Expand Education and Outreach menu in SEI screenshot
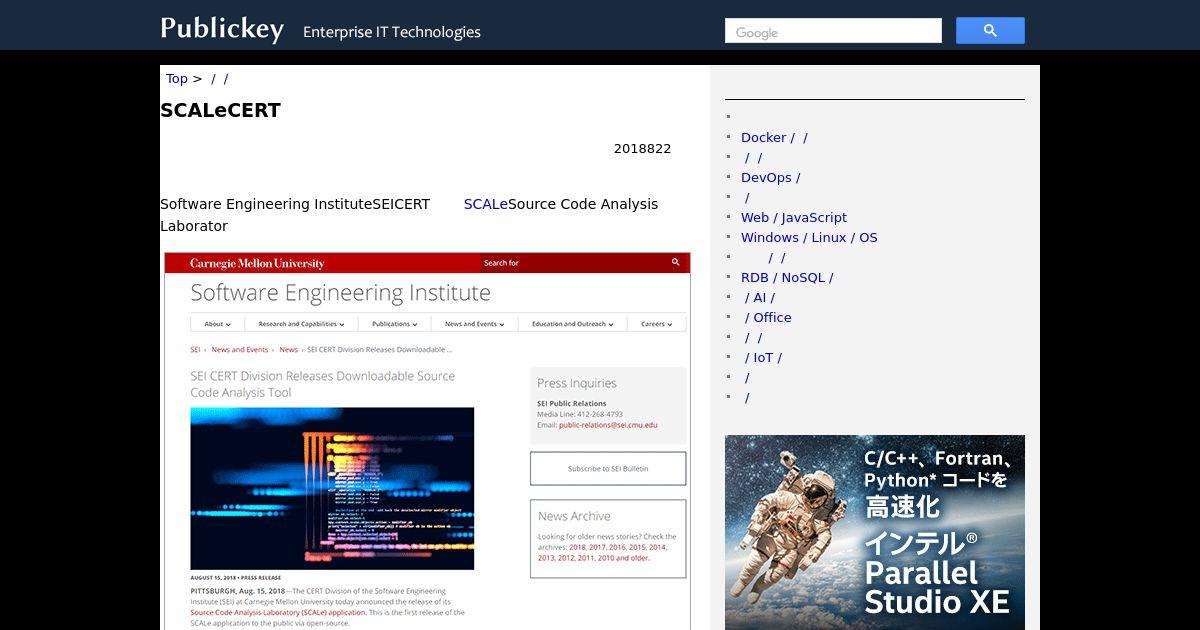 tap(572, 324)
